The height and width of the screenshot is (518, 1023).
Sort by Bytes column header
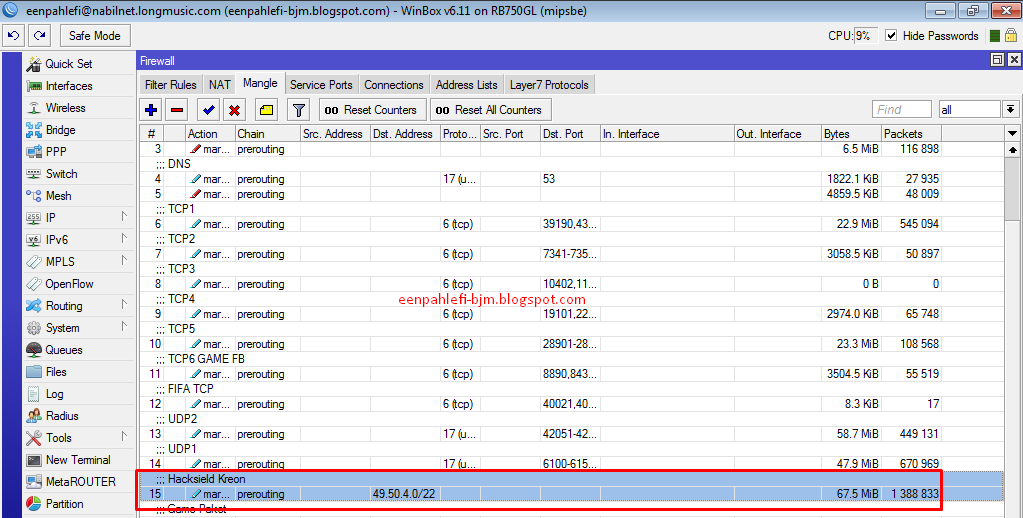point(851,134)
